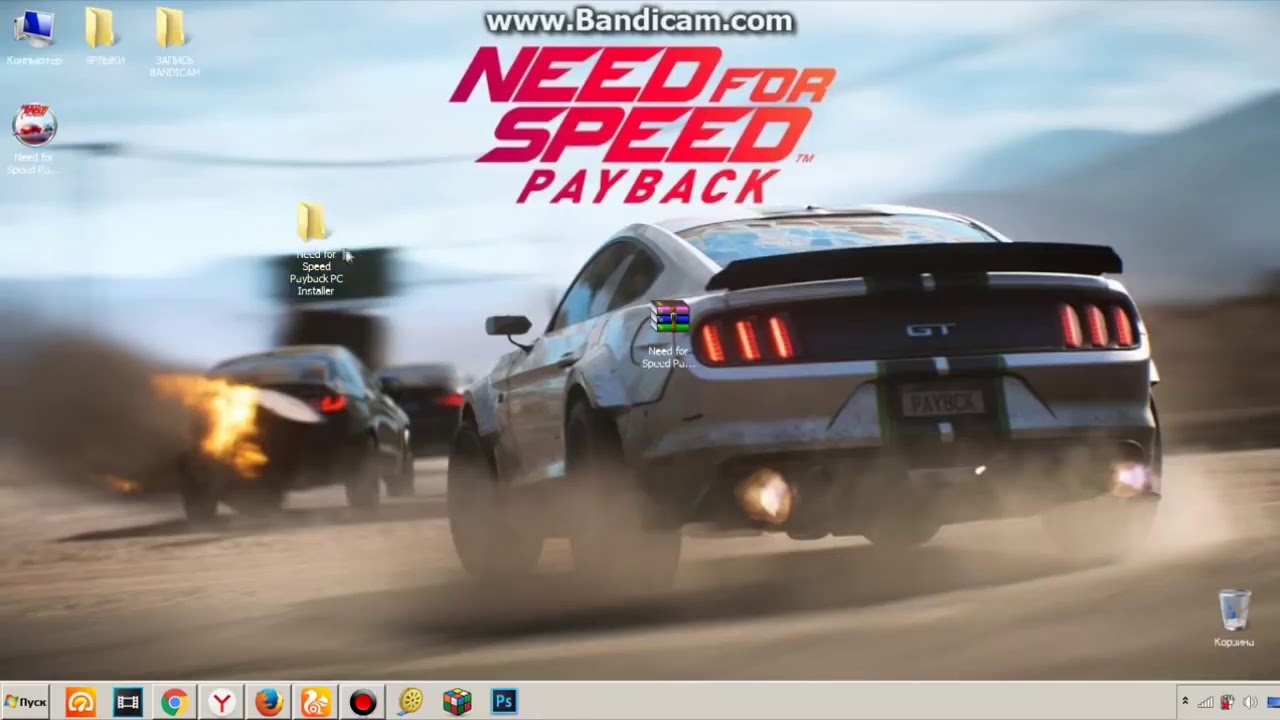Select the Need for Speed Payback PC Installer folder
This screenshot has width=1280, height=720.
click(x=315, y=250)
